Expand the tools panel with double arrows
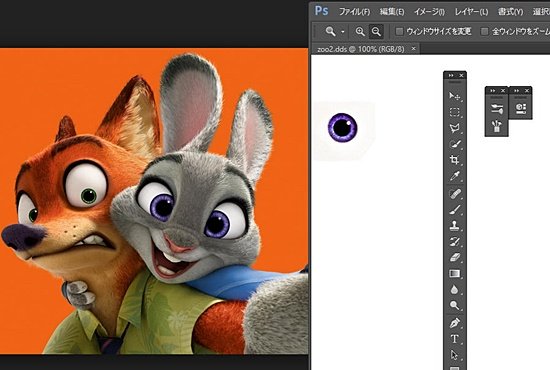Image resolution: width=550 pixels, height=370 pixels. [x=451, y=75]
